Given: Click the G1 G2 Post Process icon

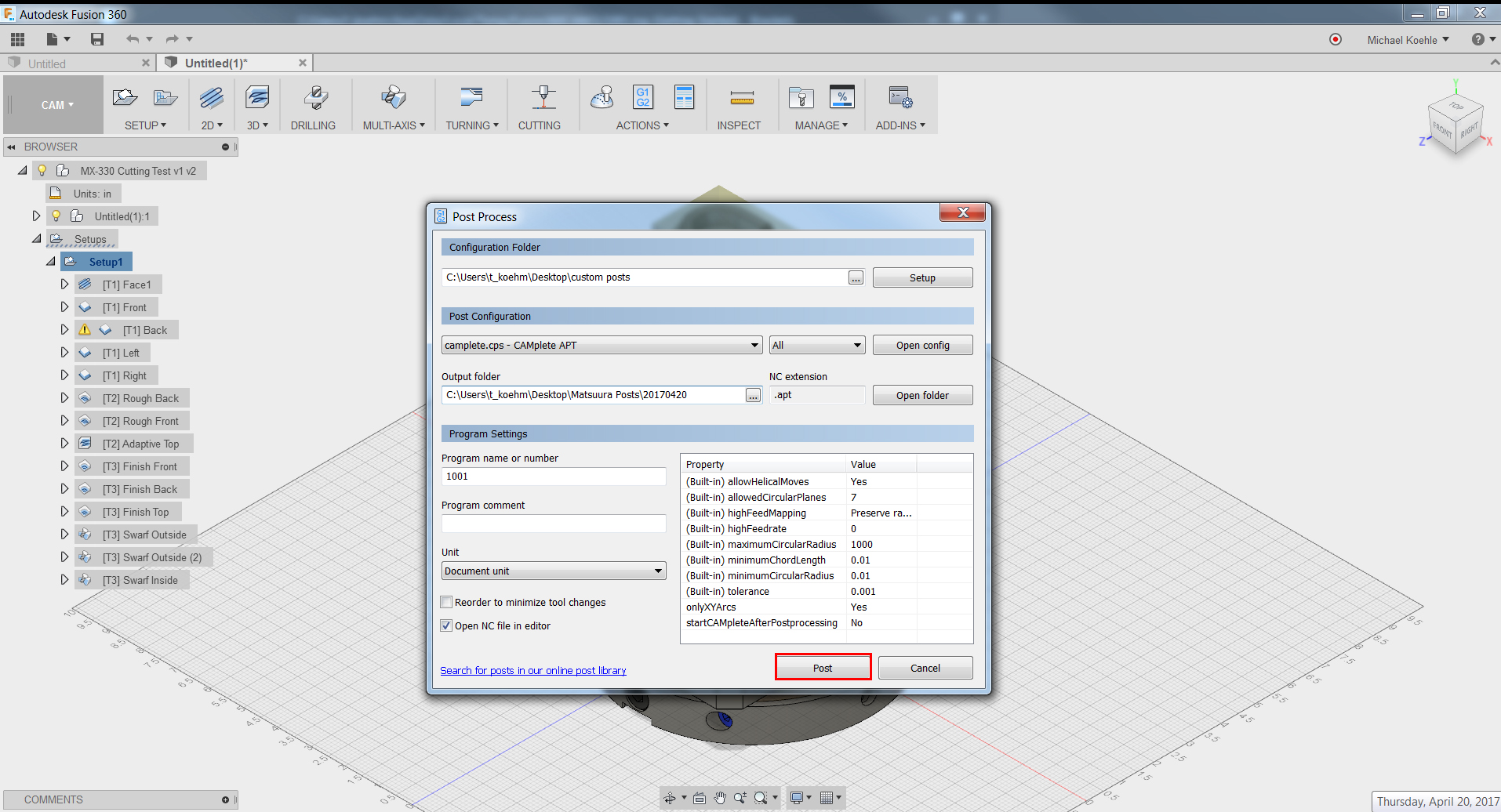Looking at the screenshot, I should click(643, 97).
